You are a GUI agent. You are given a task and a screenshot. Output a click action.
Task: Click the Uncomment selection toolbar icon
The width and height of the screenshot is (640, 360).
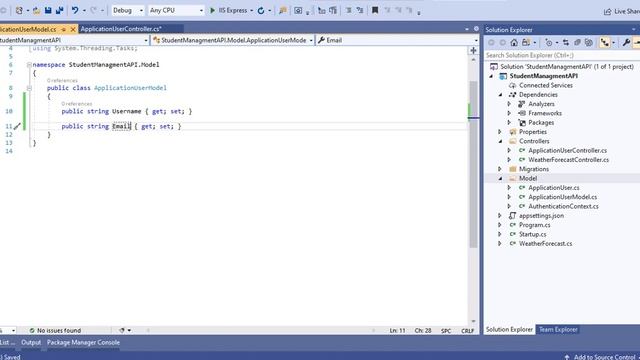click(360, 10)
